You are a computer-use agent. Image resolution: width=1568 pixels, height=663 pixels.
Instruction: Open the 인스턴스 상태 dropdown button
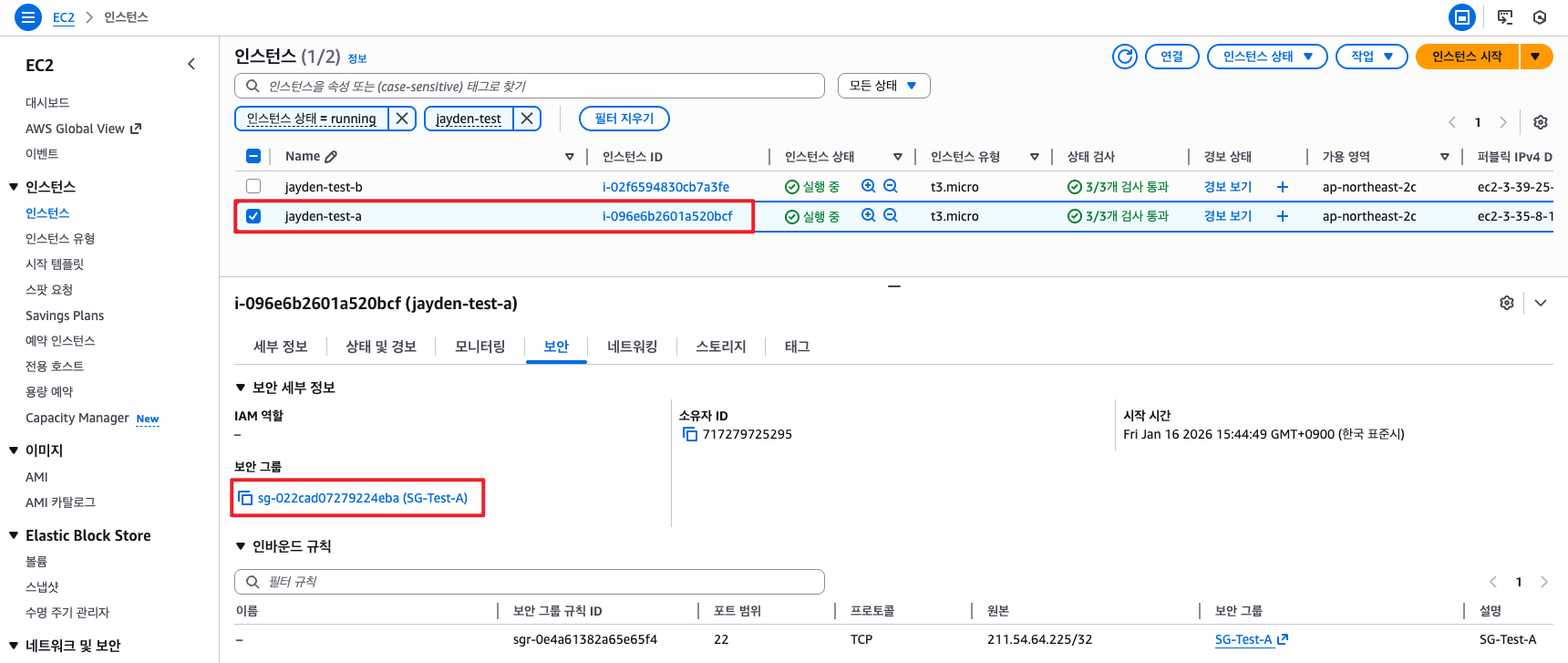tap(1268, 57)
